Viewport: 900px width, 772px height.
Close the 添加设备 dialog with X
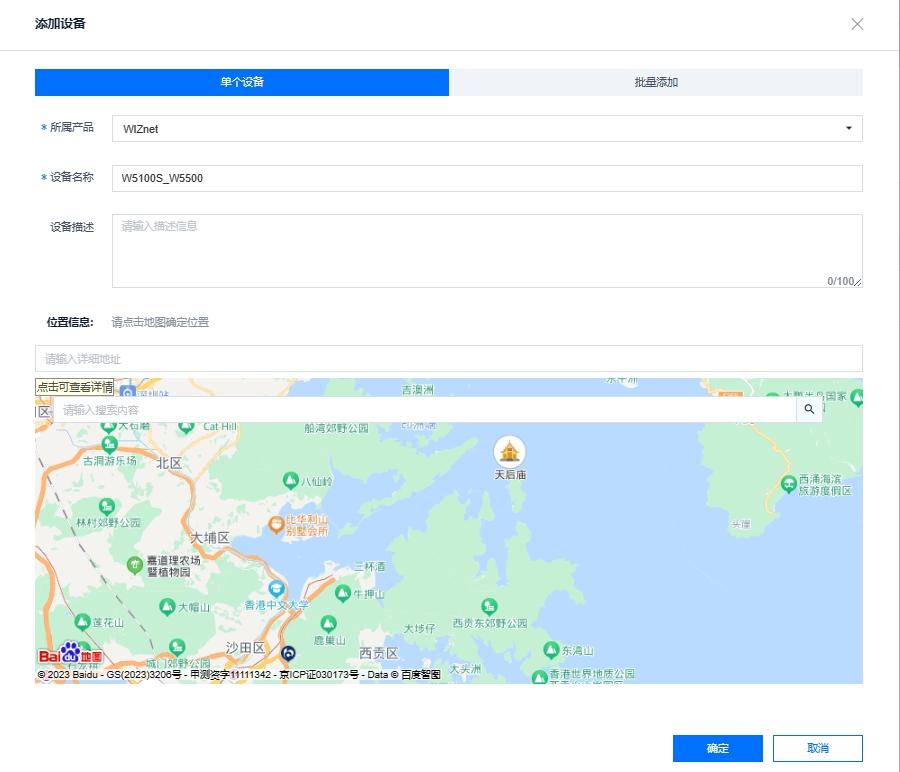(x=857, y=24)
